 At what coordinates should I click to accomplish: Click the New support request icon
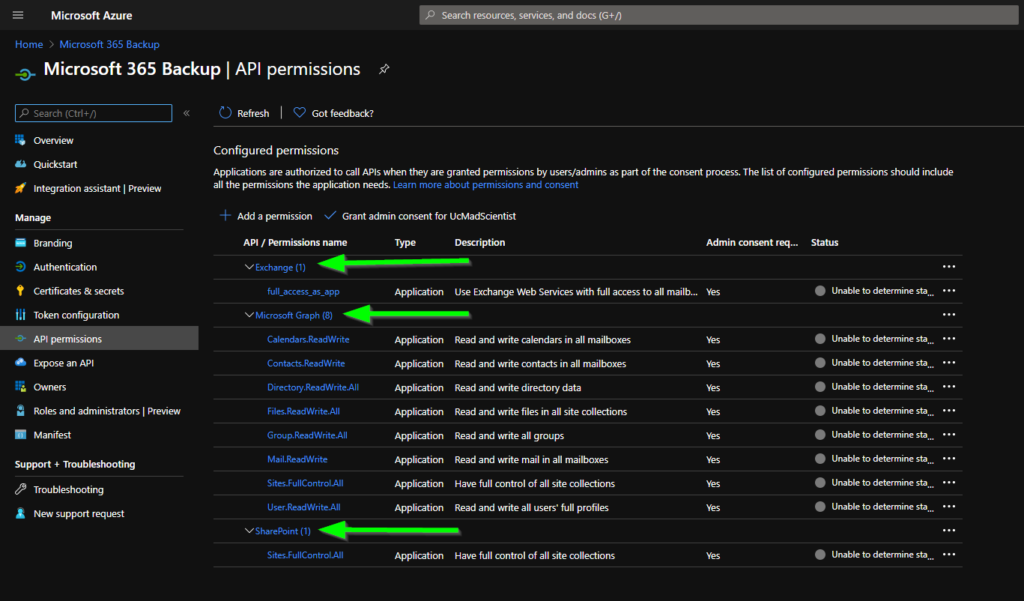[20, 513]
